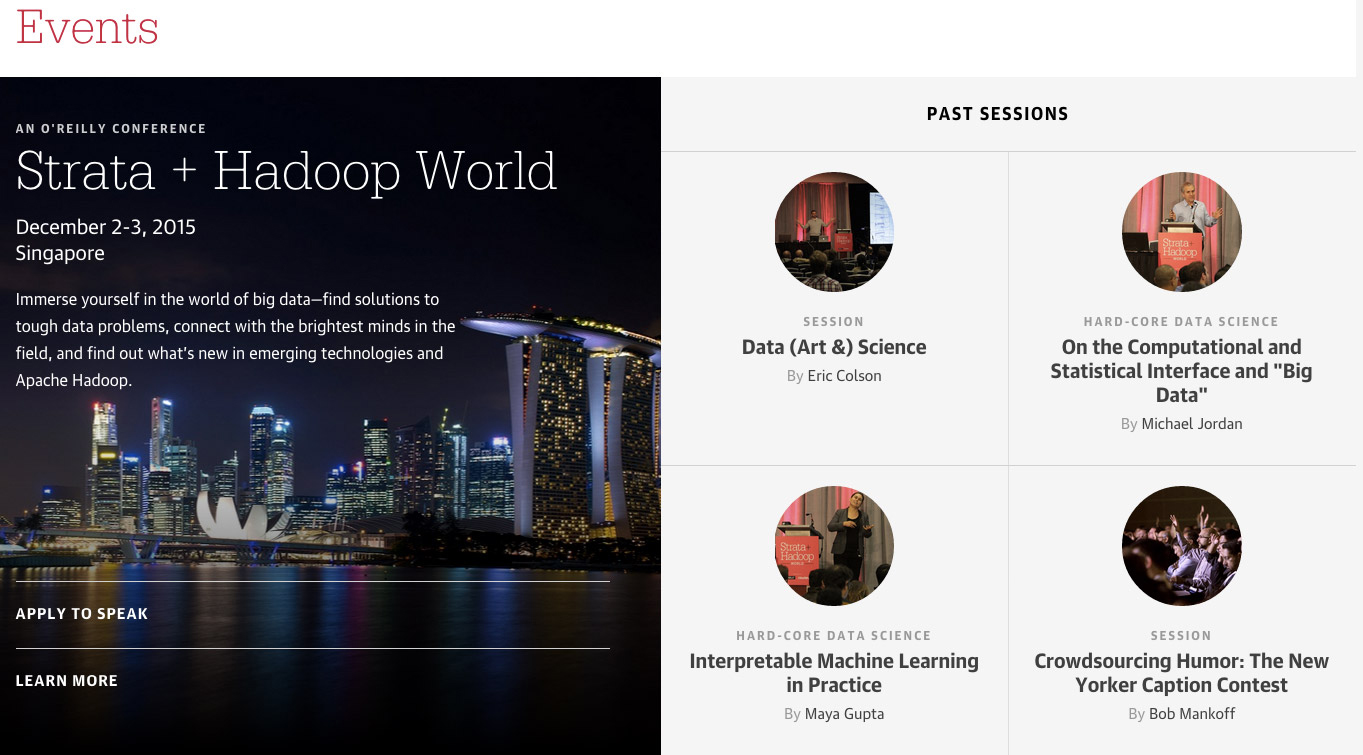Viewport: 1363px width, 755px height.
Task: Open the Maya Gupta session thumbnail
Action: click(x=834, y=546)
